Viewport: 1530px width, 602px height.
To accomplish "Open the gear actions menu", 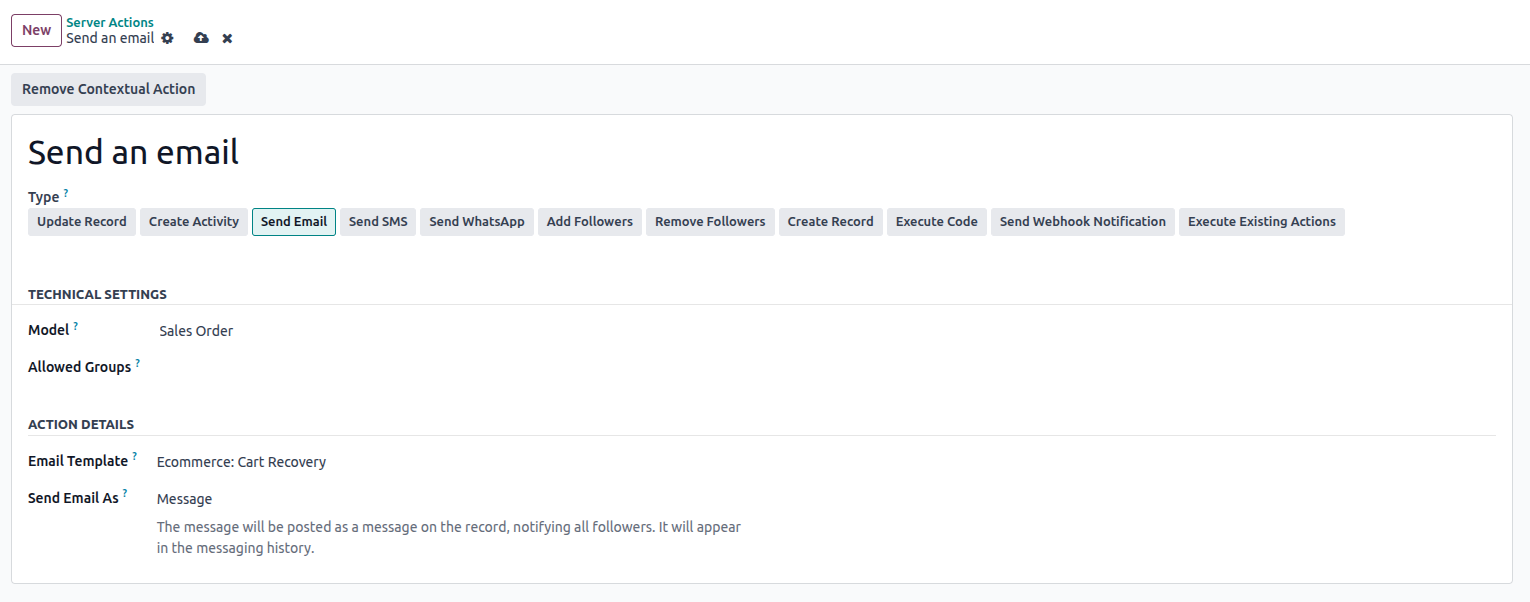I will click(167, 38).
